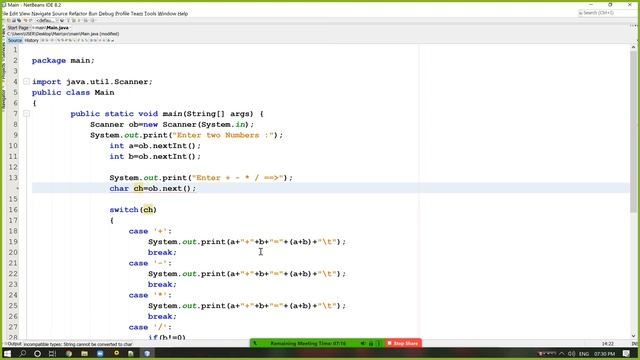Viewport: 640px width, 360px height.
Task: Click the lock icon in Zoom bar
Action: (x=371, y=344)
